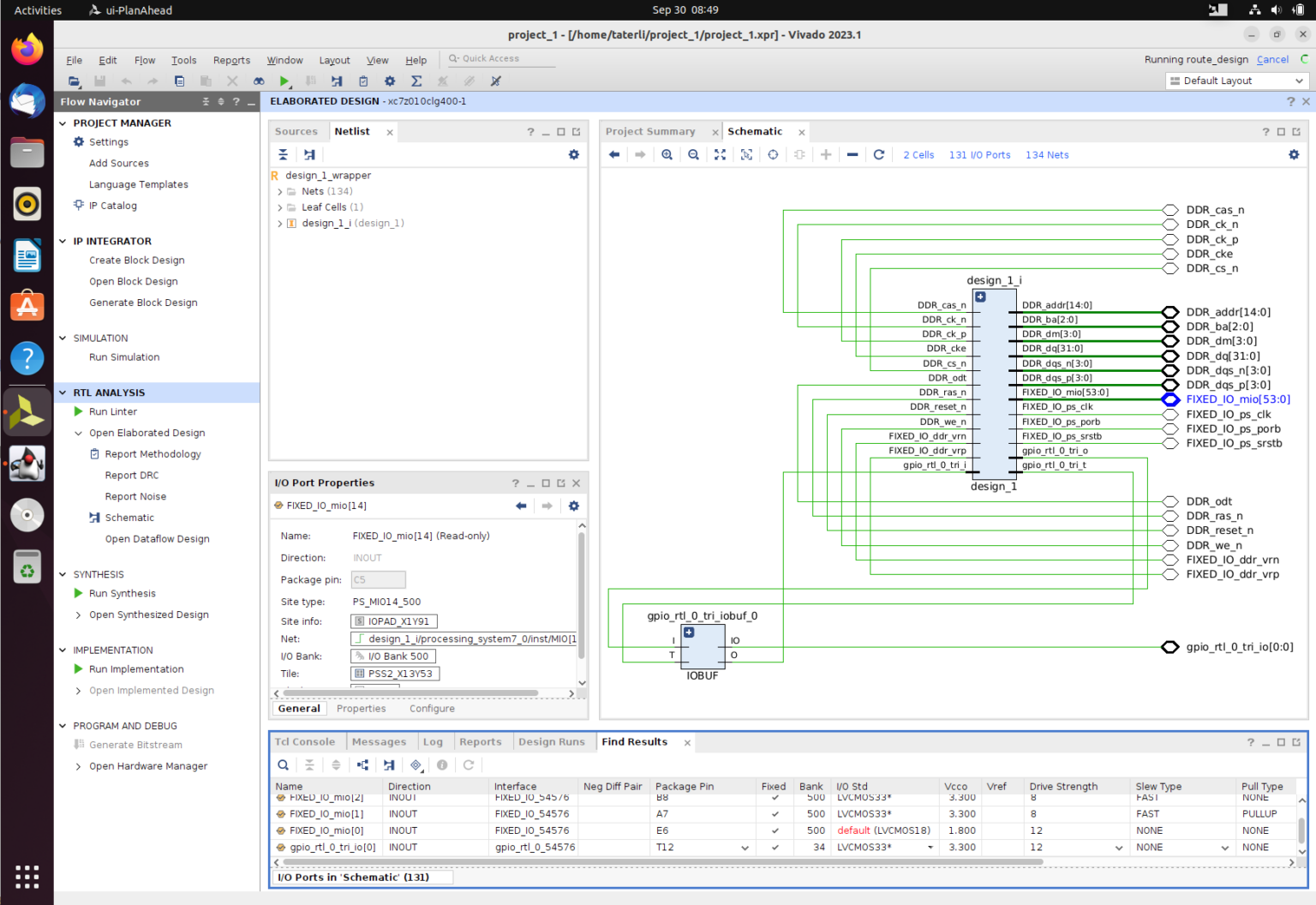Cancel the running route_design task
Screen dimensions: 1316x905
coord(1272,60)
